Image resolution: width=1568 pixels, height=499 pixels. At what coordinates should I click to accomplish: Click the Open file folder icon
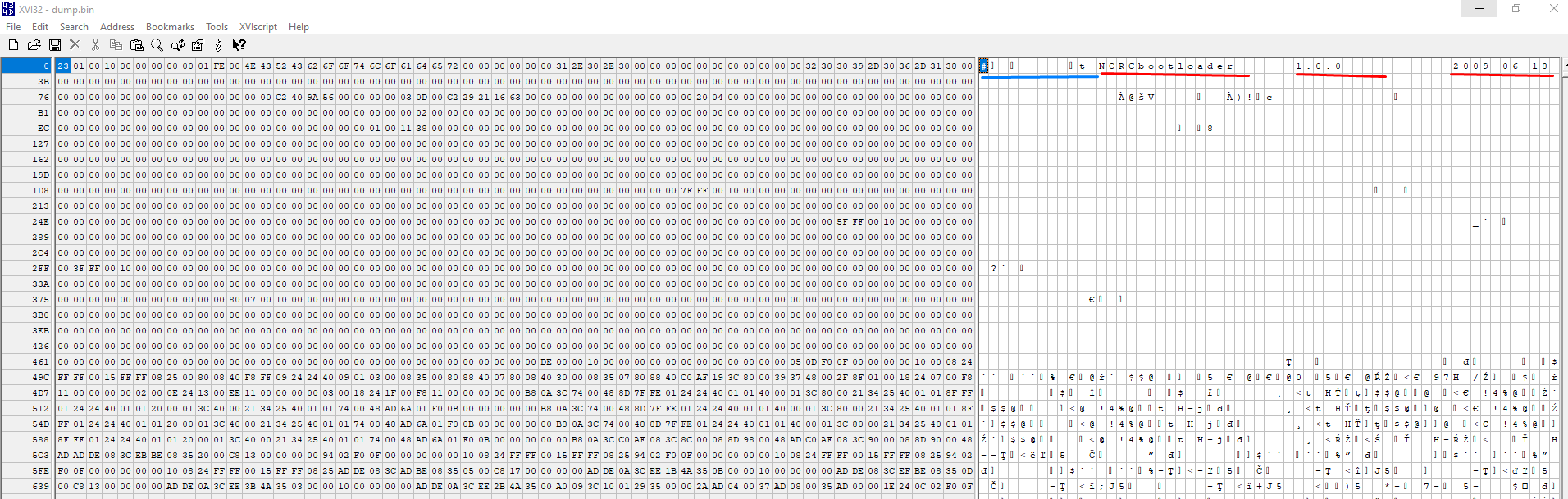point(34,45)
